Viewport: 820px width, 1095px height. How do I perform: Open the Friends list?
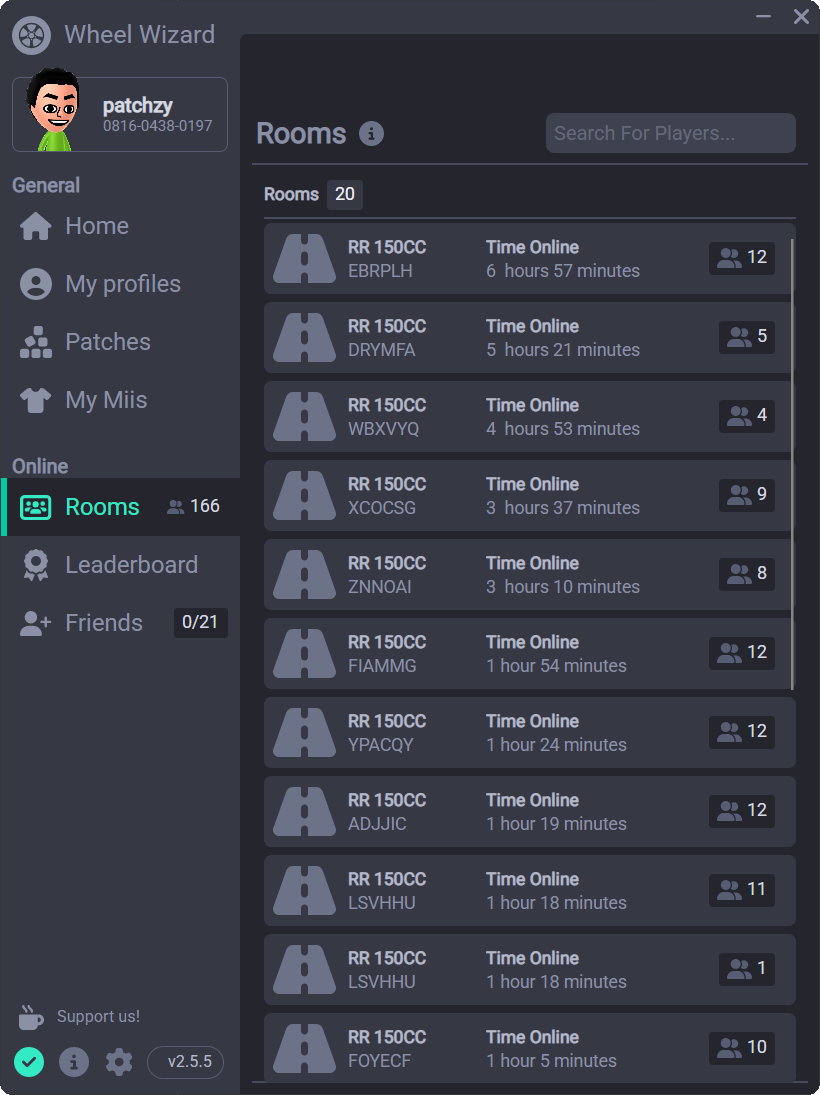(x=120, y=623)
